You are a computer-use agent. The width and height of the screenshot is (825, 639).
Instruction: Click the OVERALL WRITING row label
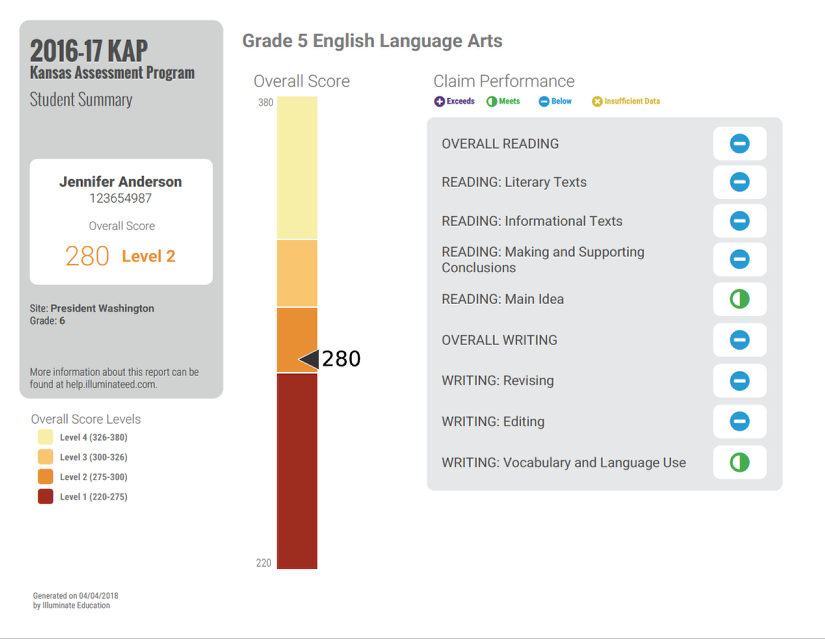(499, 340)
